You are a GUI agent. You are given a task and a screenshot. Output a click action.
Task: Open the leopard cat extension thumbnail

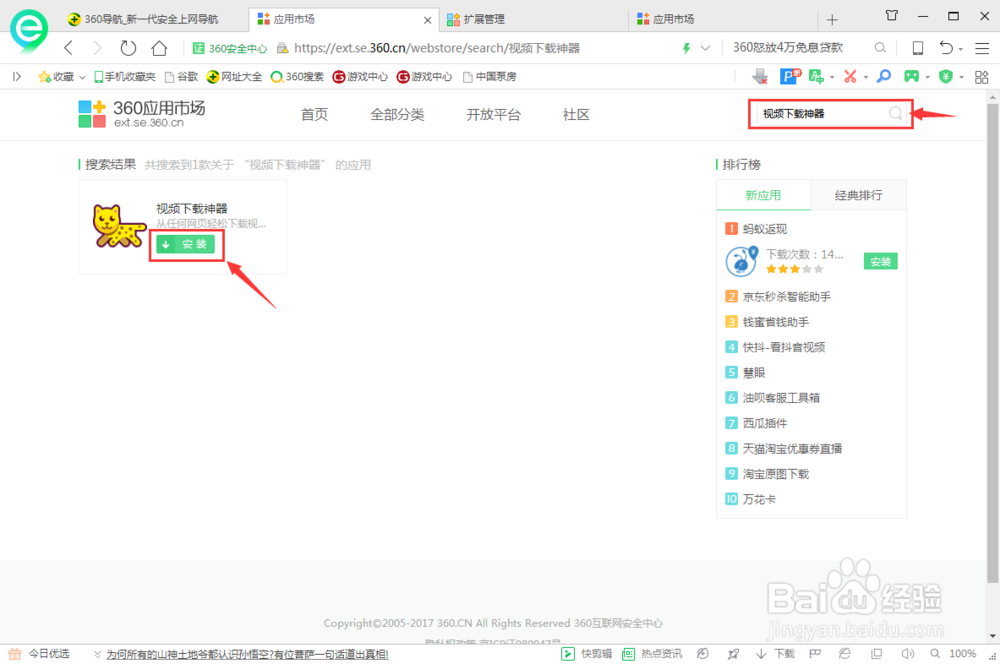[119, 226]
